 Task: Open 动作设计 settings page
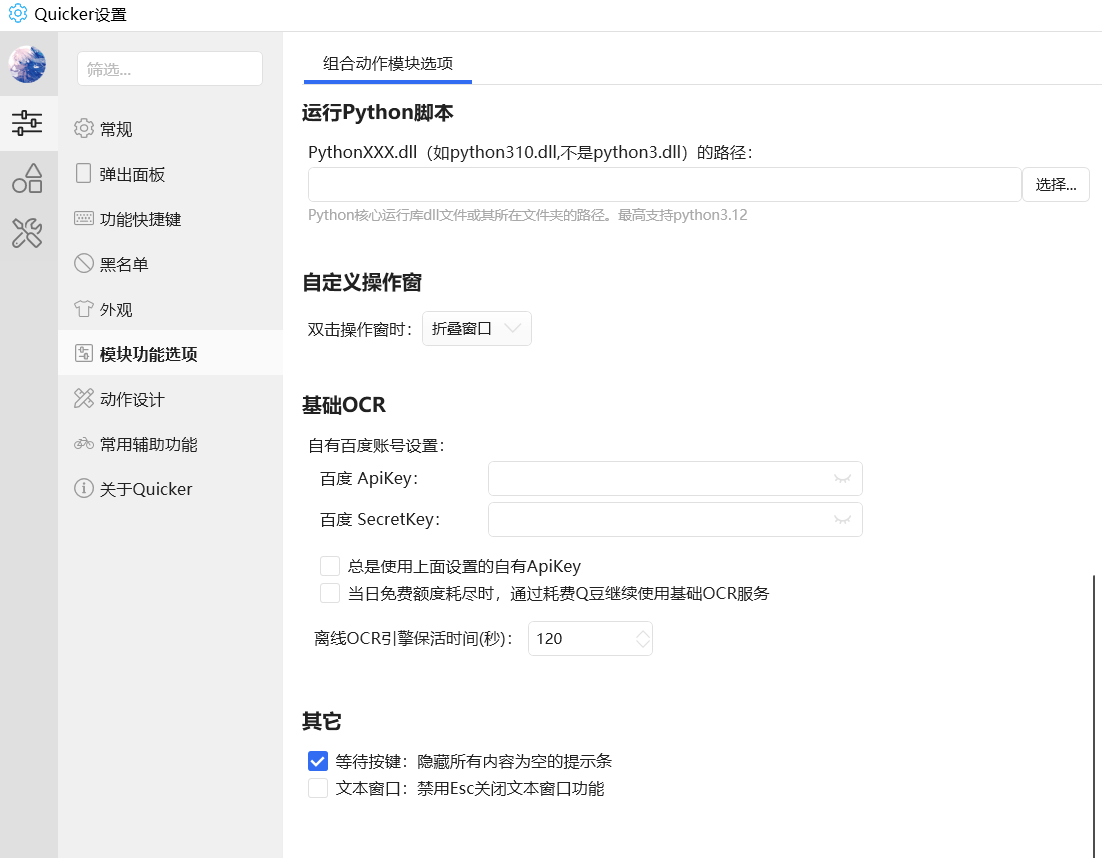pos(132,399)
